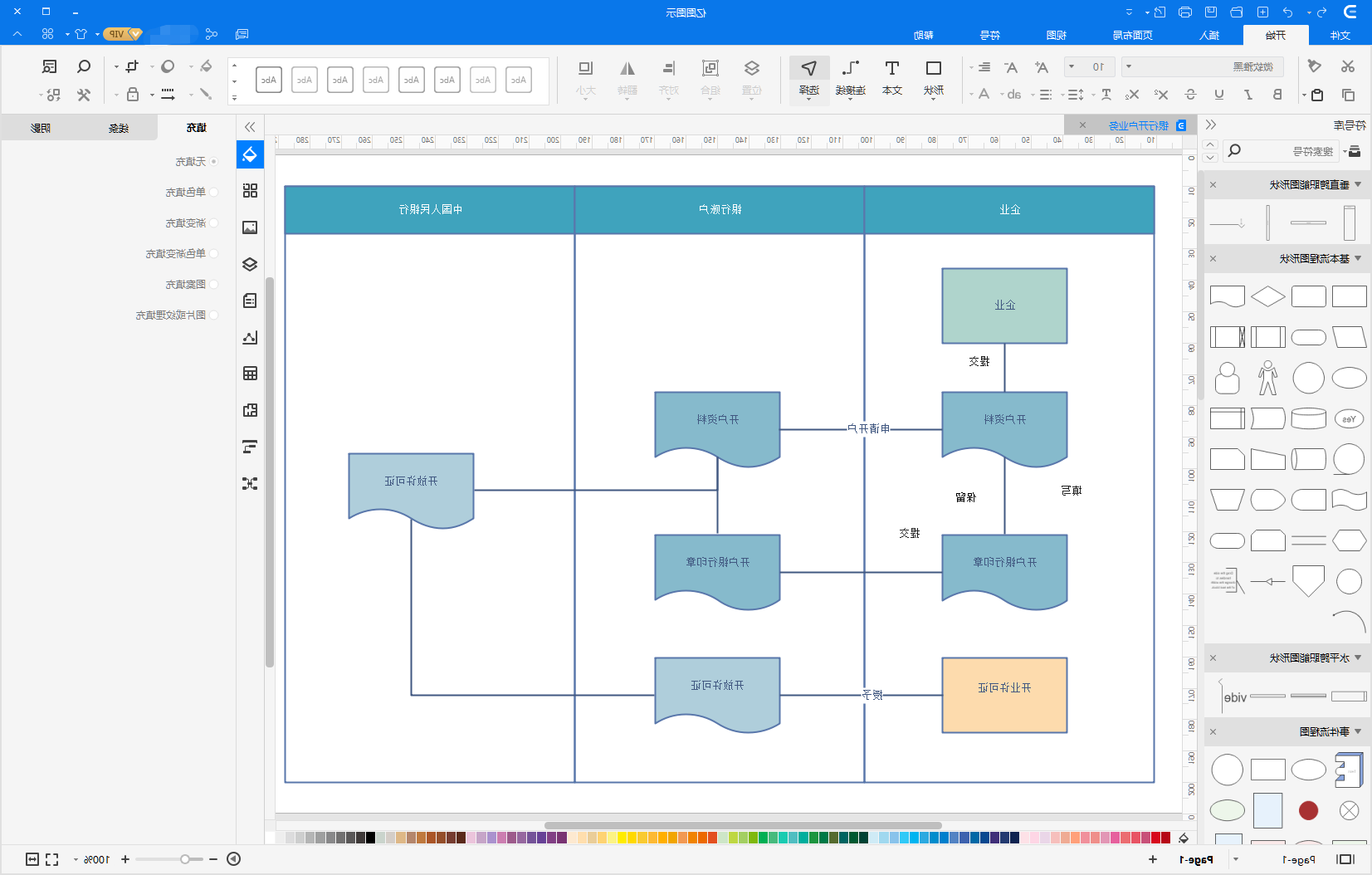Close the 银行开户业务 document tab
The width and height of the screenshot is (1372, 875).
point(1082,125)
